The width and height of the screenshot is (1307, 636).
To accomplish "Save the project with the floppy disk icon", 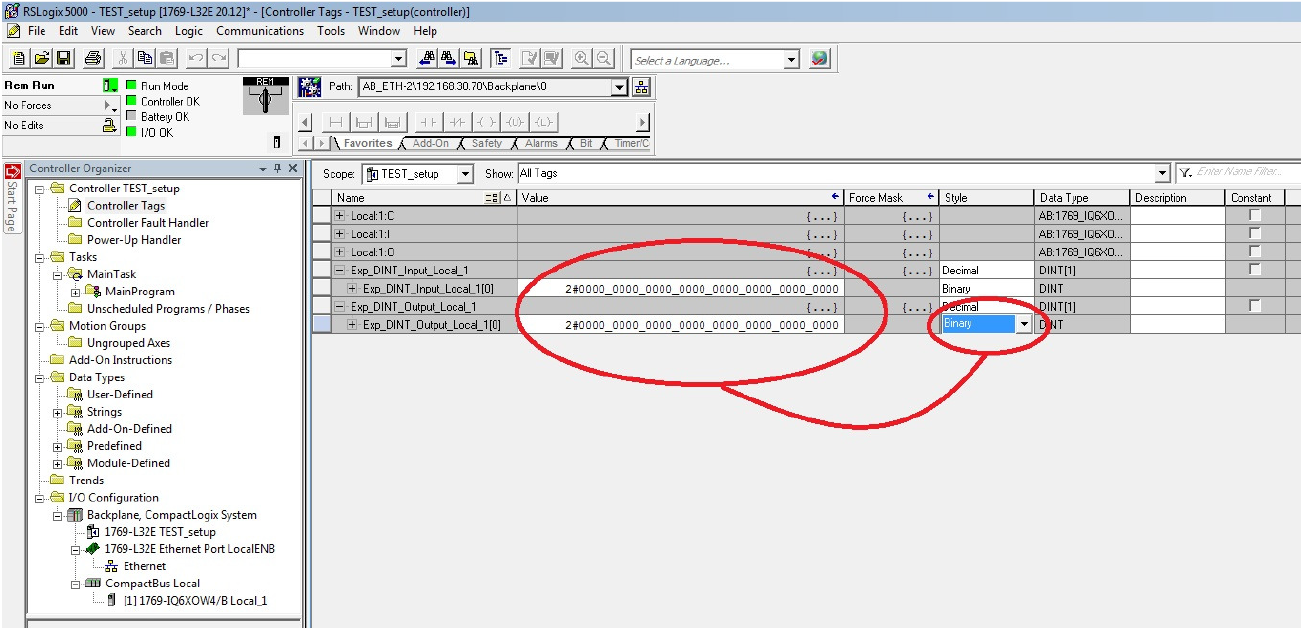I will pos(63,59).
